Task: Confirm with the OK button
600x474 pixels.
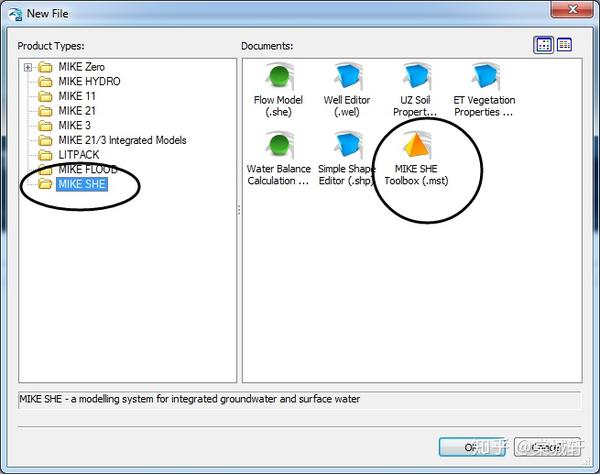Action: pos(472,447)
